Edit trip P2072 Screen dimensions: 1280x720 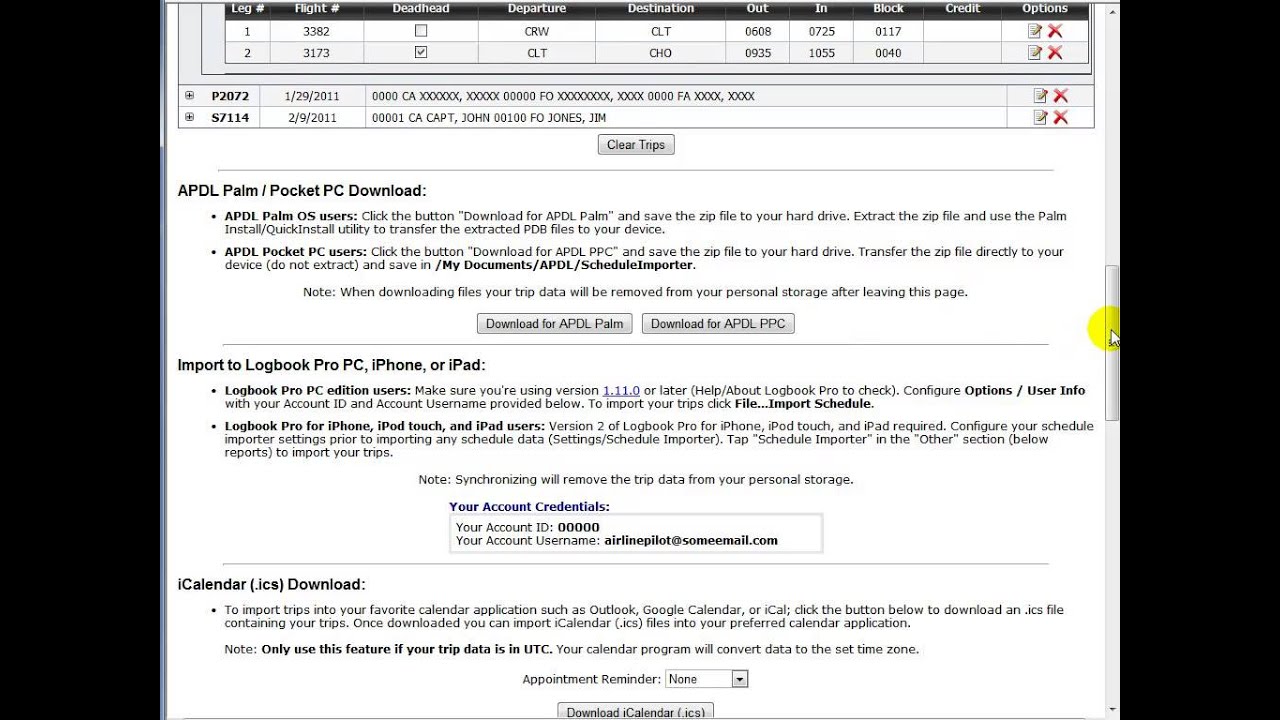(1040, 96)
